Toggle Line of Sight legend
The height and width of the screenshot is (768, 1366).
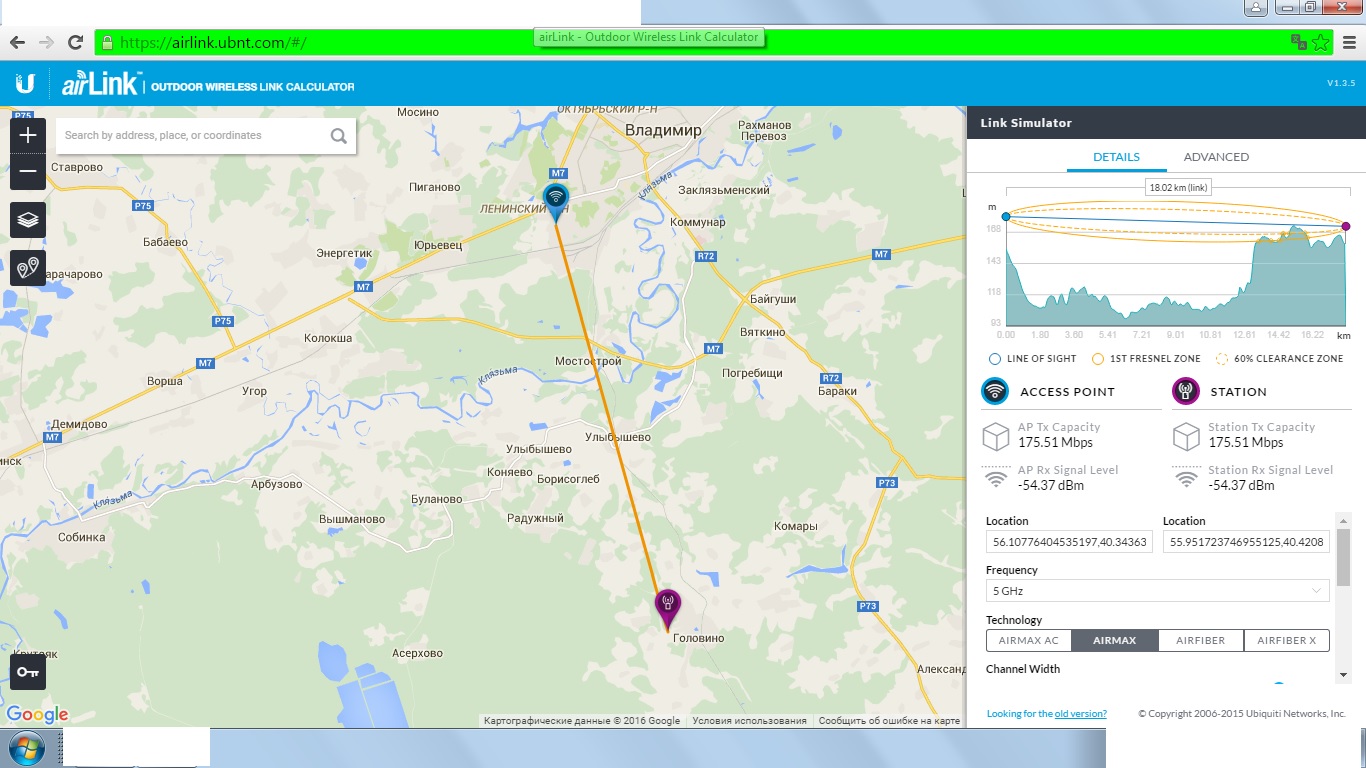tap(1032, 358)
